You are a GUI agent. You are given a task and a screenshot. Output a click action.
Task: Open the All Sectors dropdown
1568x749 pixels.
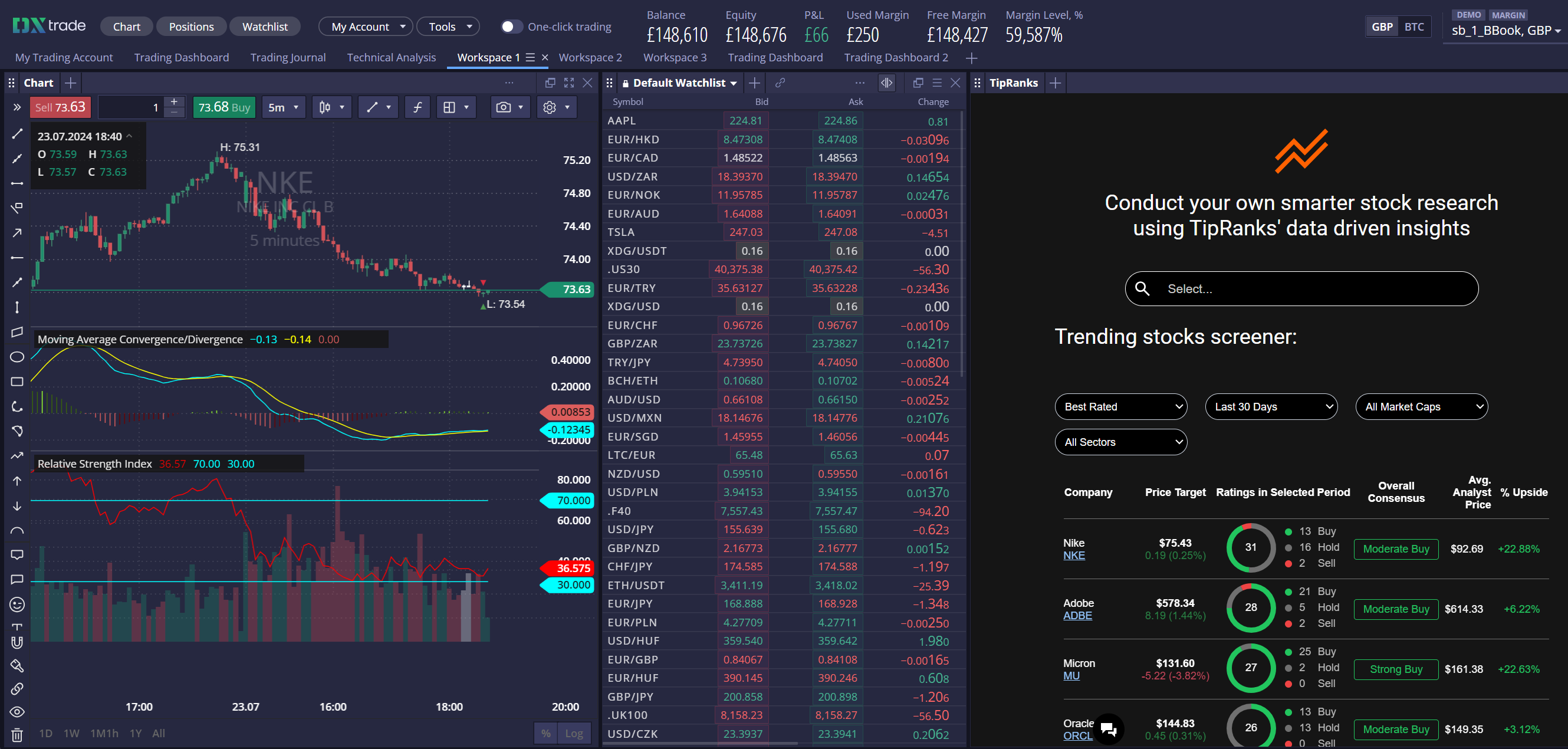[1120, 442]
